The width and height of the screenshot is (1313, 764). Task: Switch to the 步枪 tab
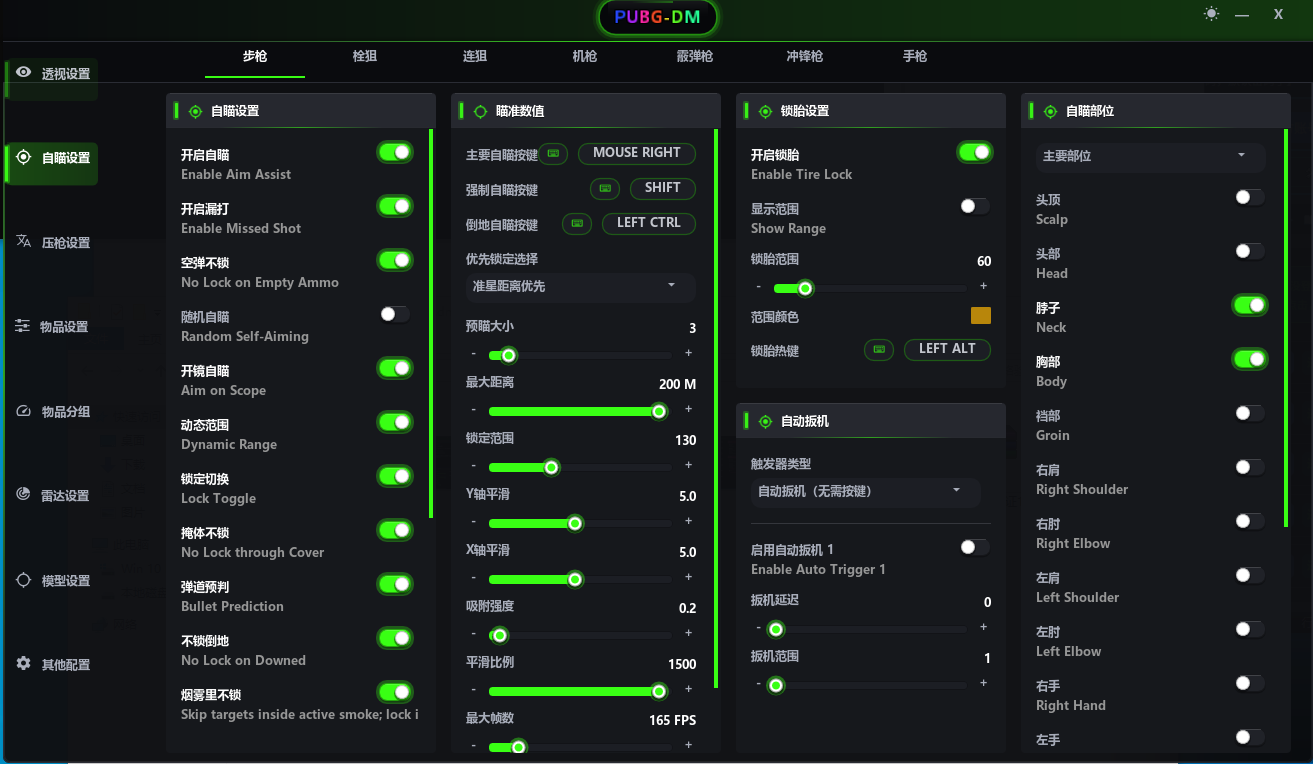click(x=255, y=57)
